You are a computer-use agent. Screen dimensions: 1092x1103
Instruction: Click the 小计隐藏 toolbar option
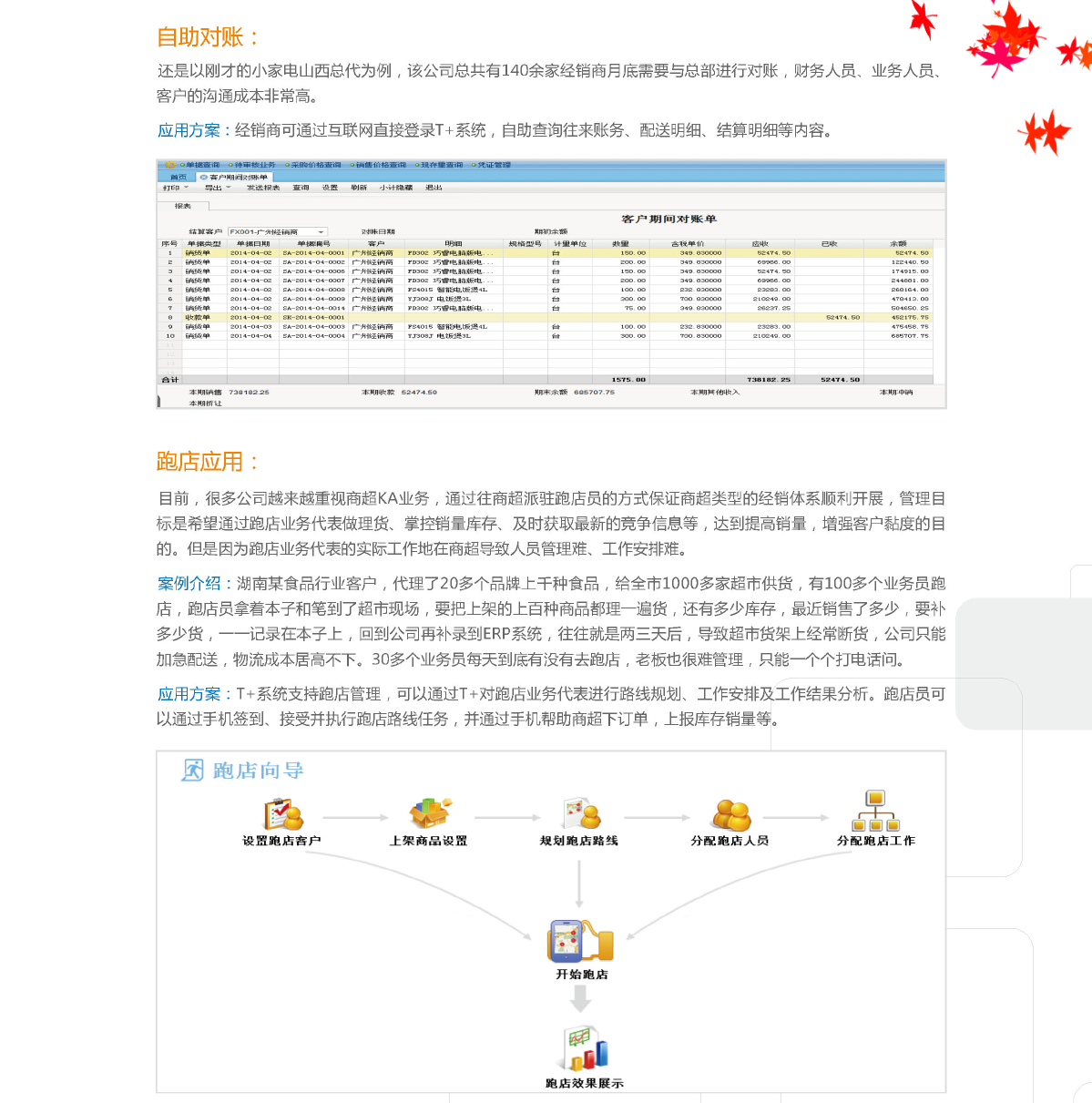[x=396, y=188]
